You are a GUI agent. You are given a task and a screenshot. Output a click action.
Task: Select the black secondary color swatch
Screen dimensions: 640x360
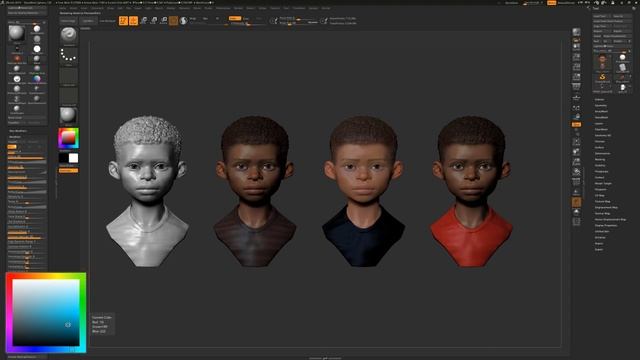[63, 158]
